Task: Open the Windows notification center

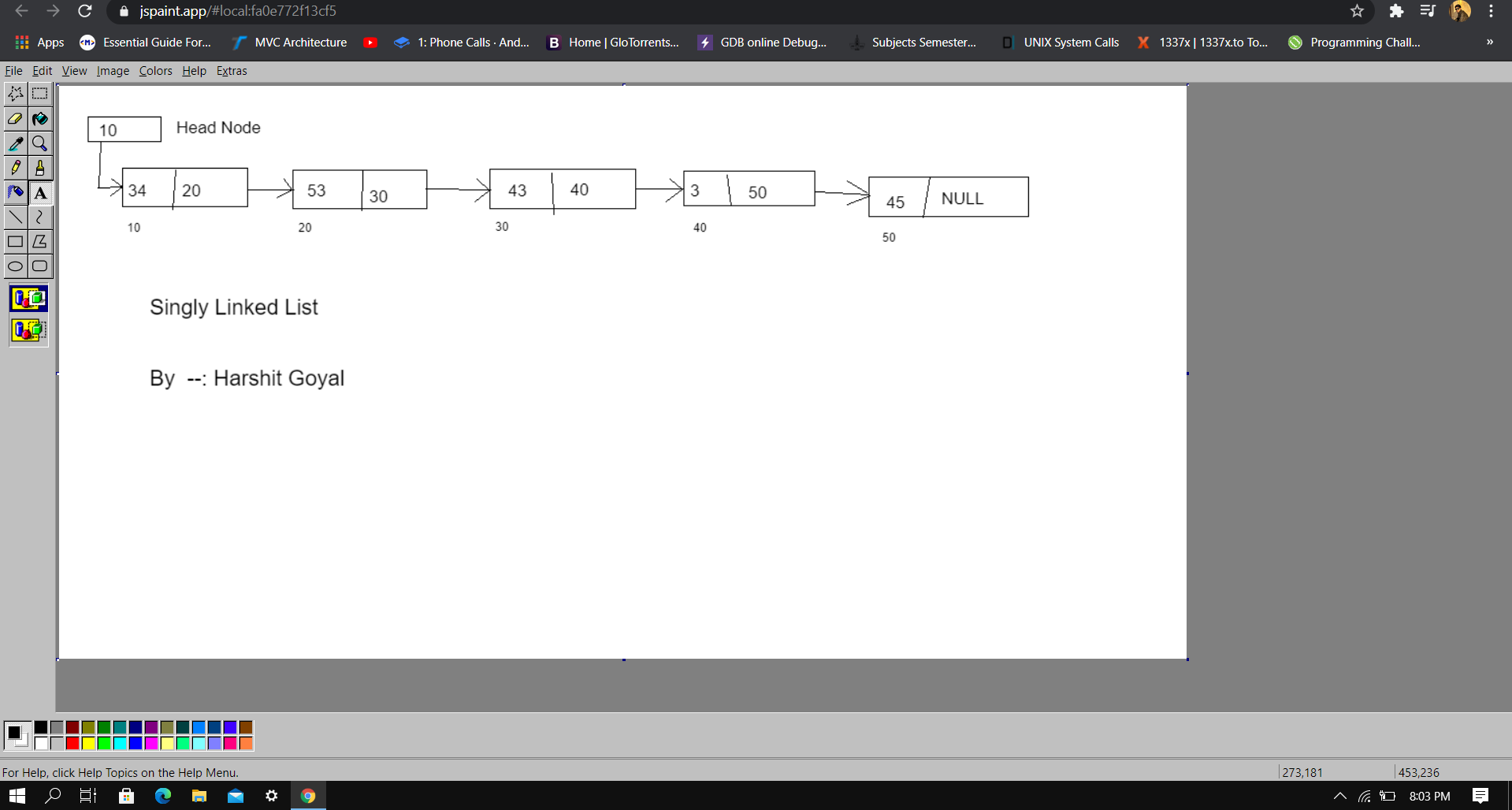Action: tap(1480, 796)
